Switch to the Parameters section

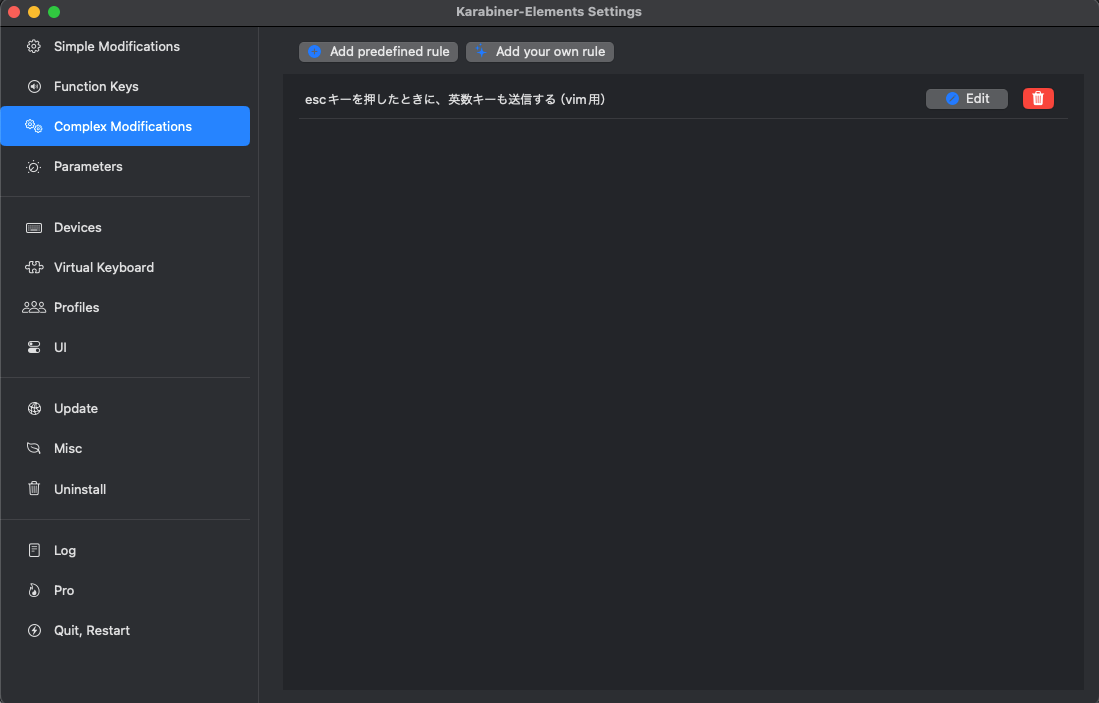[x=88, y=166]
